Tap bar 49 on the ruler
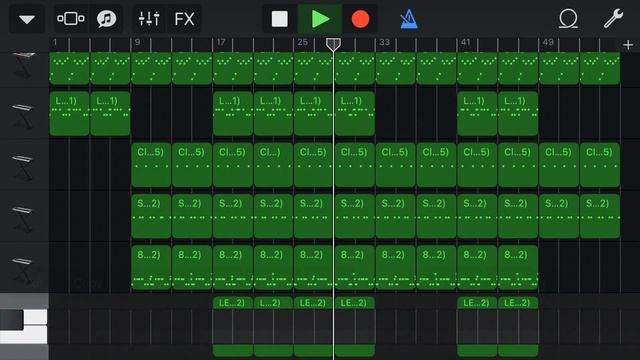 [x=548, y=42]
